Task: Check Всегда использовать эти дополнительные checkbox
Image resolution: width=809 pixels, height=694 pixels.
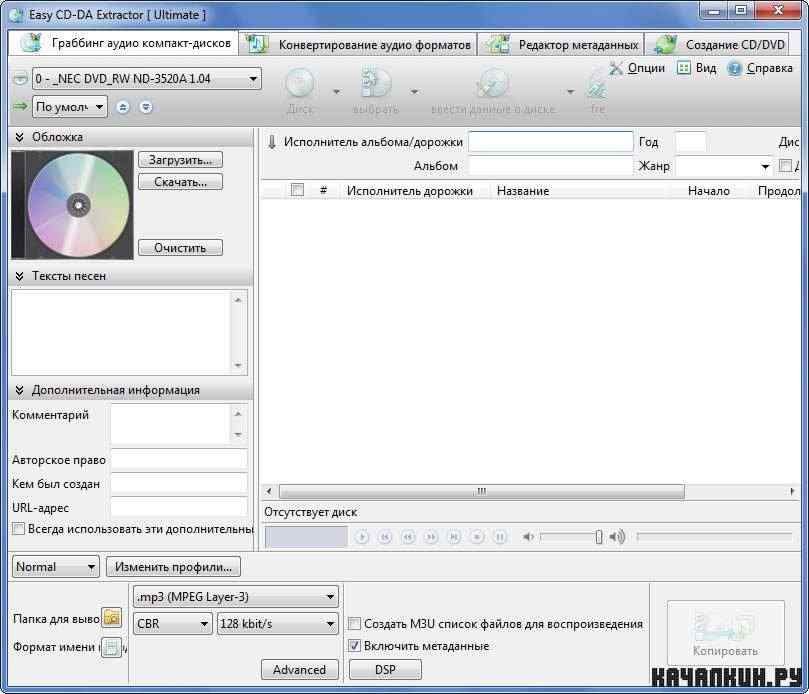Action: pyautogui.click(x=19, y=528)
